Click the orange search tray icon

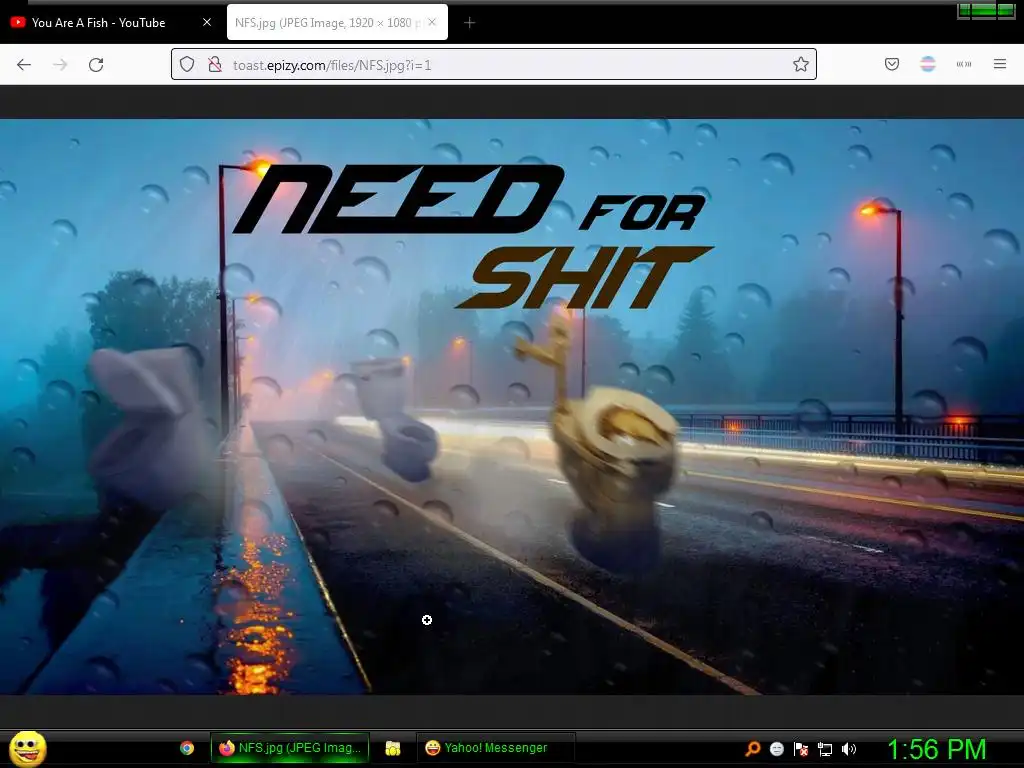pyautogui.click(x=753, y=749)
